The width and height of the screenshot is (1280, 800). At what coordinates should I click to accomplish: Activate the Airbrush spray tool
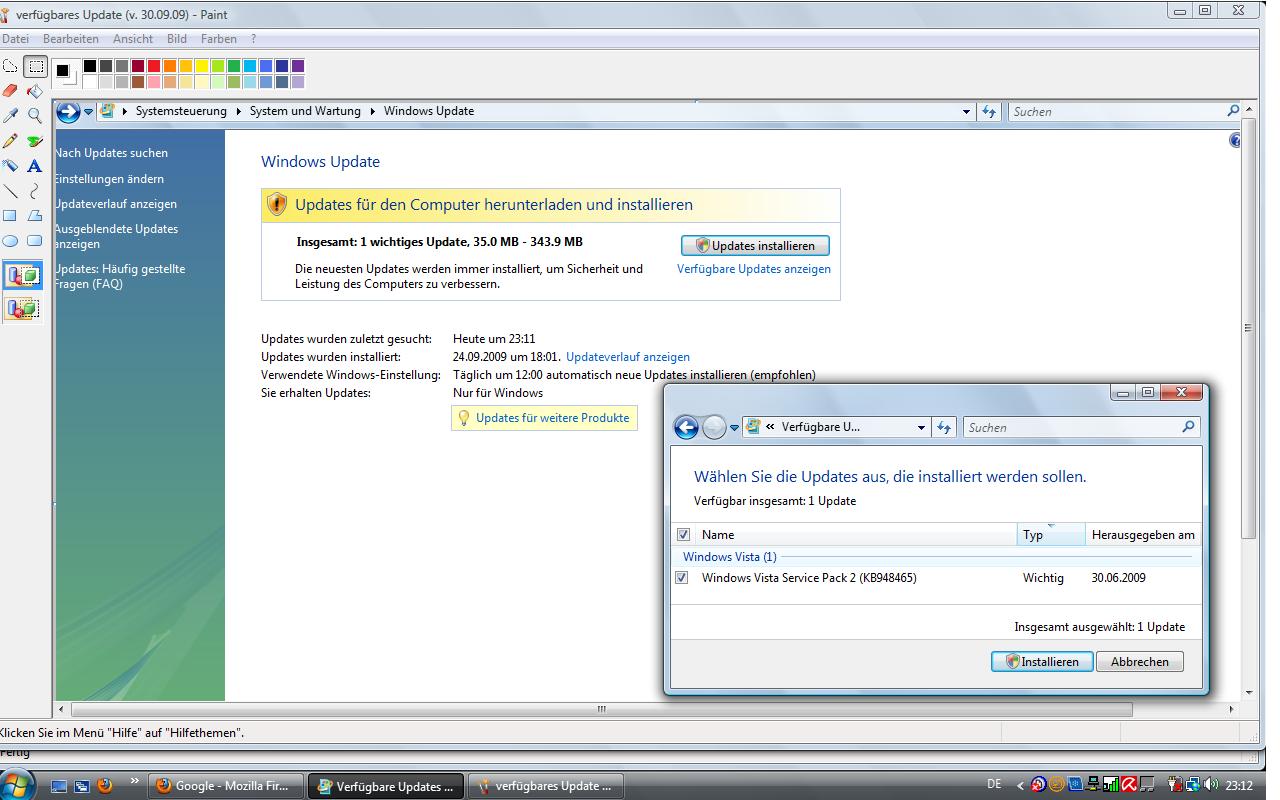pyautogui.click(x=10, y=166)
